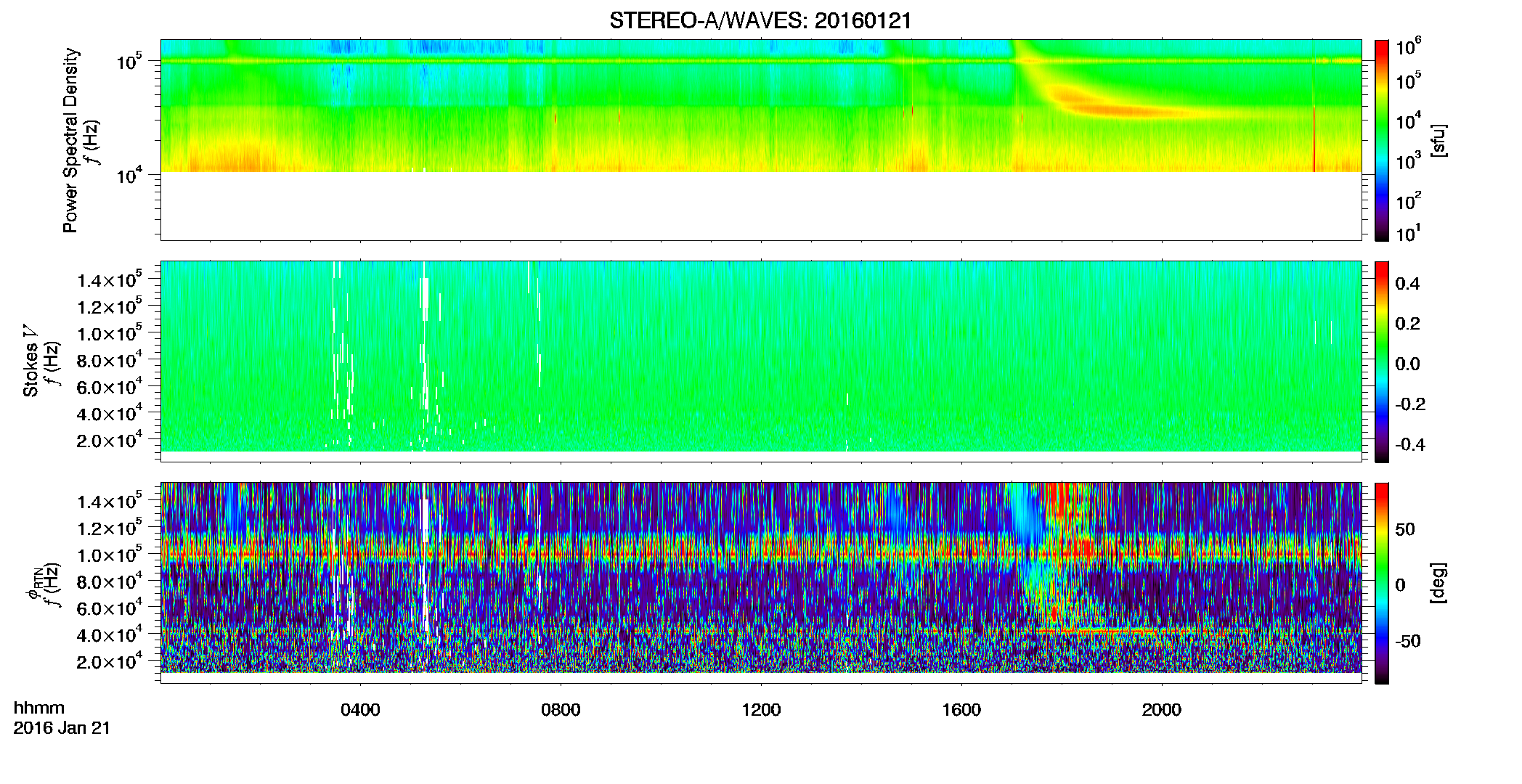Click the plot title STEREO-A/WAVES: 20160121

tap(760, 21)
